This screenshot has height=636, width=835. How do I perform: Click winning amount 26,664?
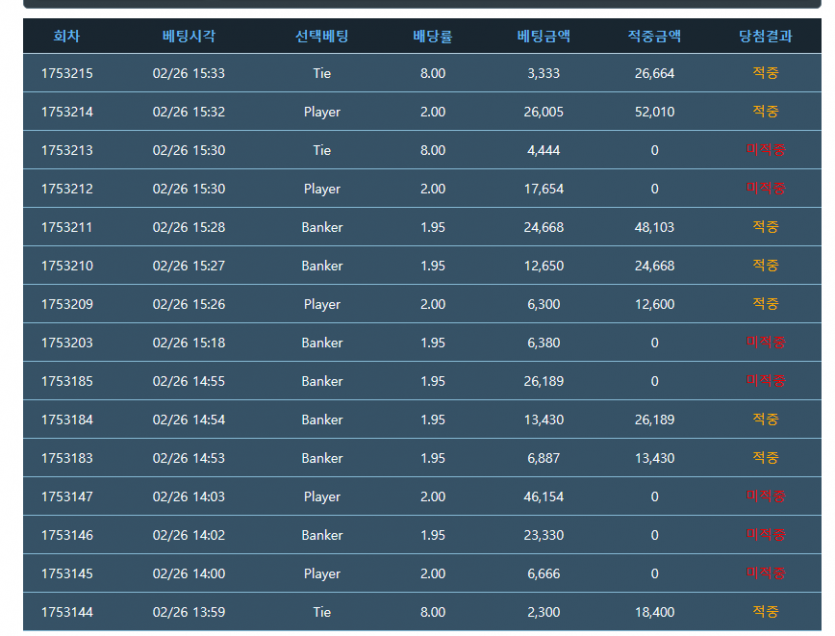coord(654,73)
